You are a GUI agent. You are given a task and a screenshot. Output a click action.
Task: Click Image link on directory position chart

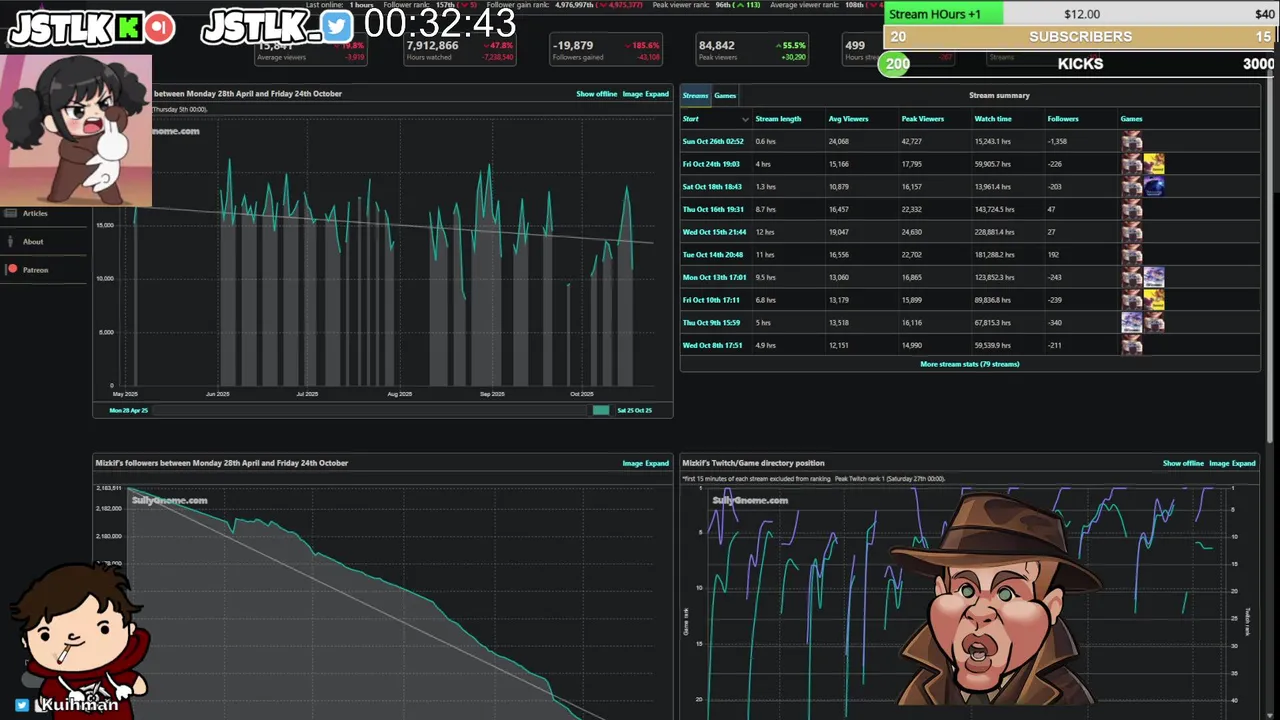pos(1219,463)
